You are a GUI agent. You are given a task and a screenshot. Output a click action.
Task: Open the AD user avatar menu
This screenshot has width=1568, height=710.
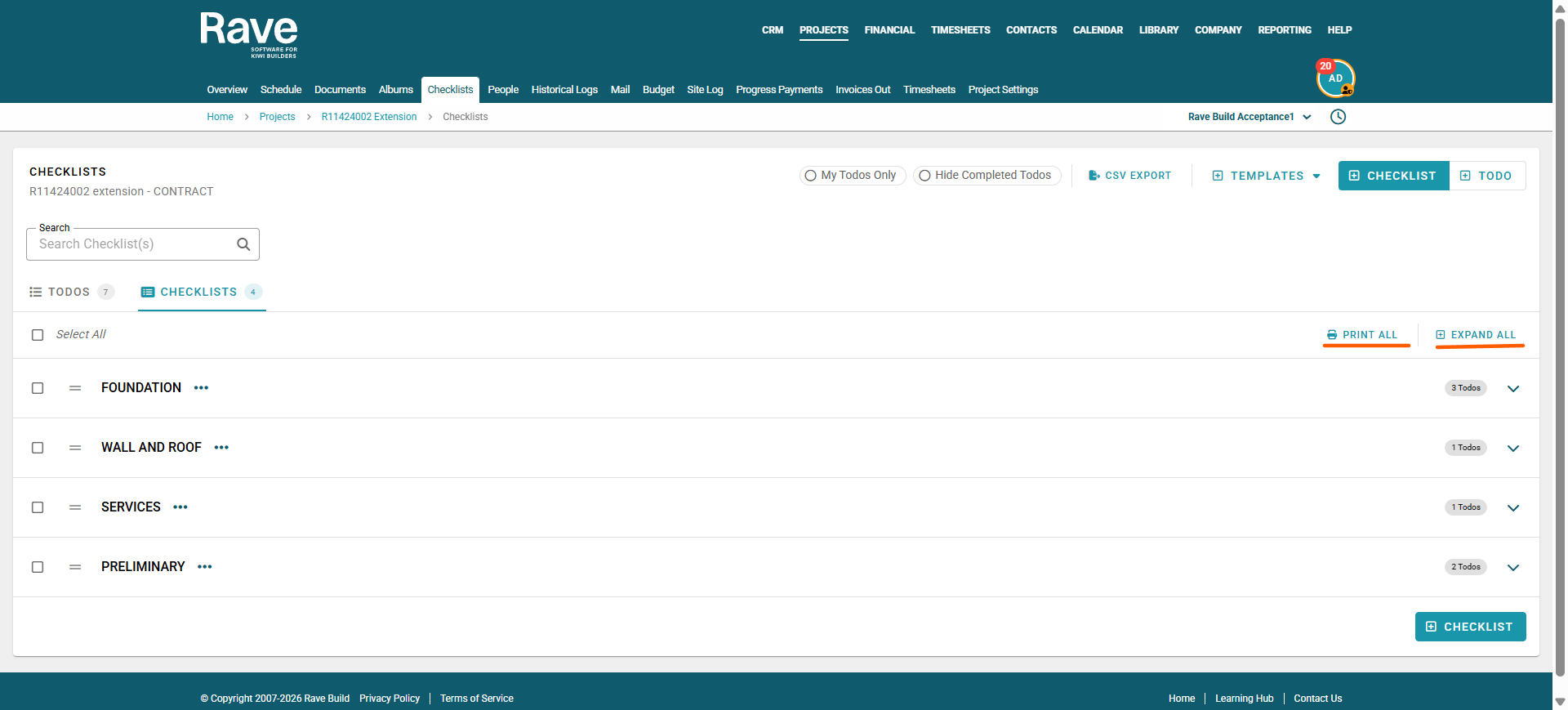(1336, 78)
